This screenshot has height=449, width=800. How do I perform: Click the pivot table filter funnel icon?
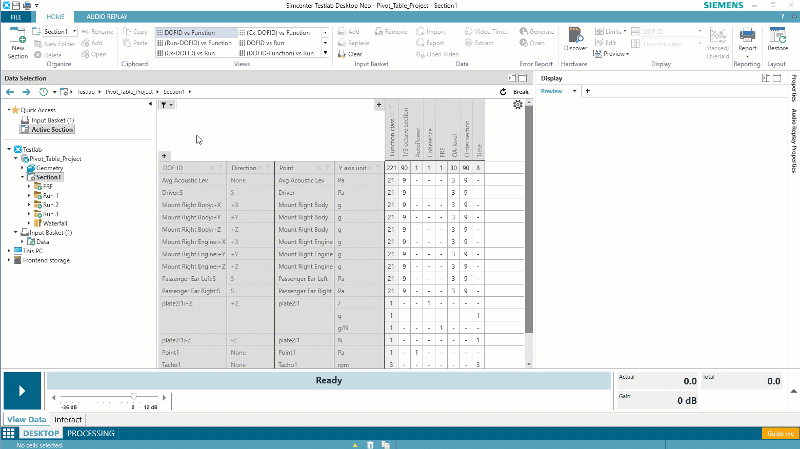pos(165,105)
